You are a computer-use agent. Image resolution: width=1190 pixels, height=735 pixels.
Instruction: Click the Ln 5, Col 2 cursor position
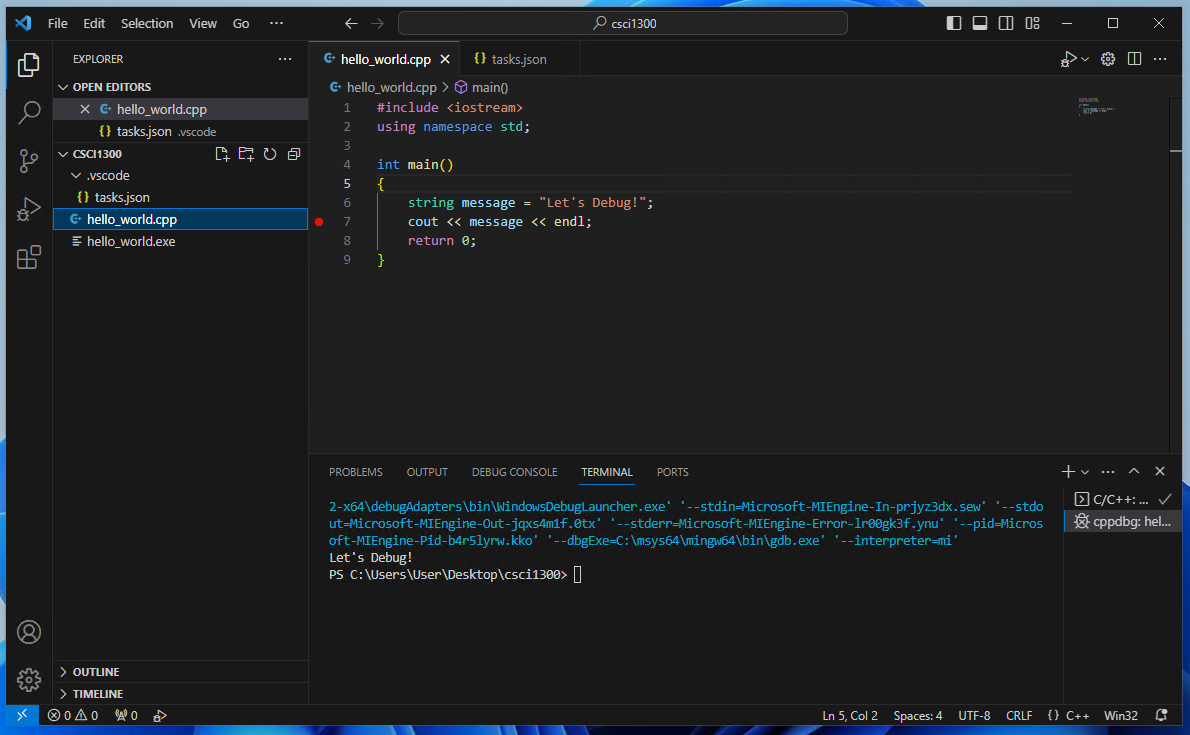[850, 715]
